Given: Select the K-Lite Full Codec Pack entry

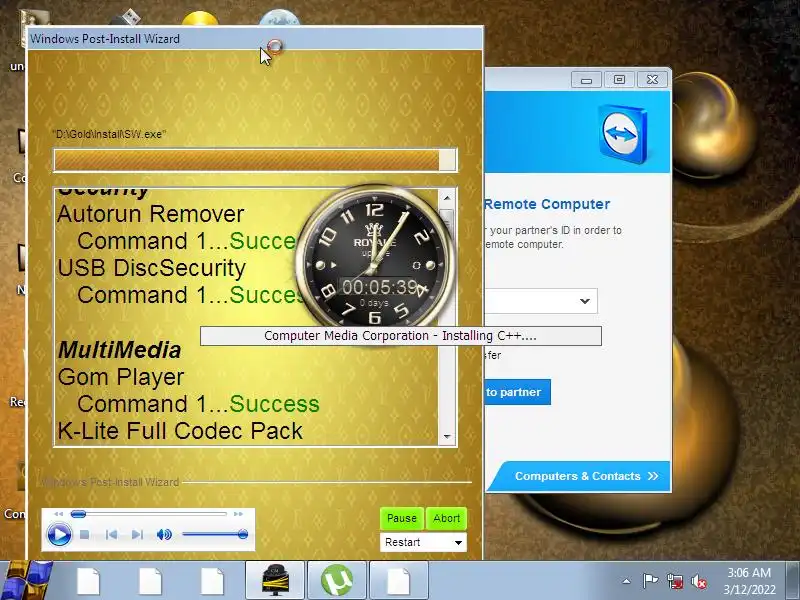Looking at the screenshot, I should (180, 431).
